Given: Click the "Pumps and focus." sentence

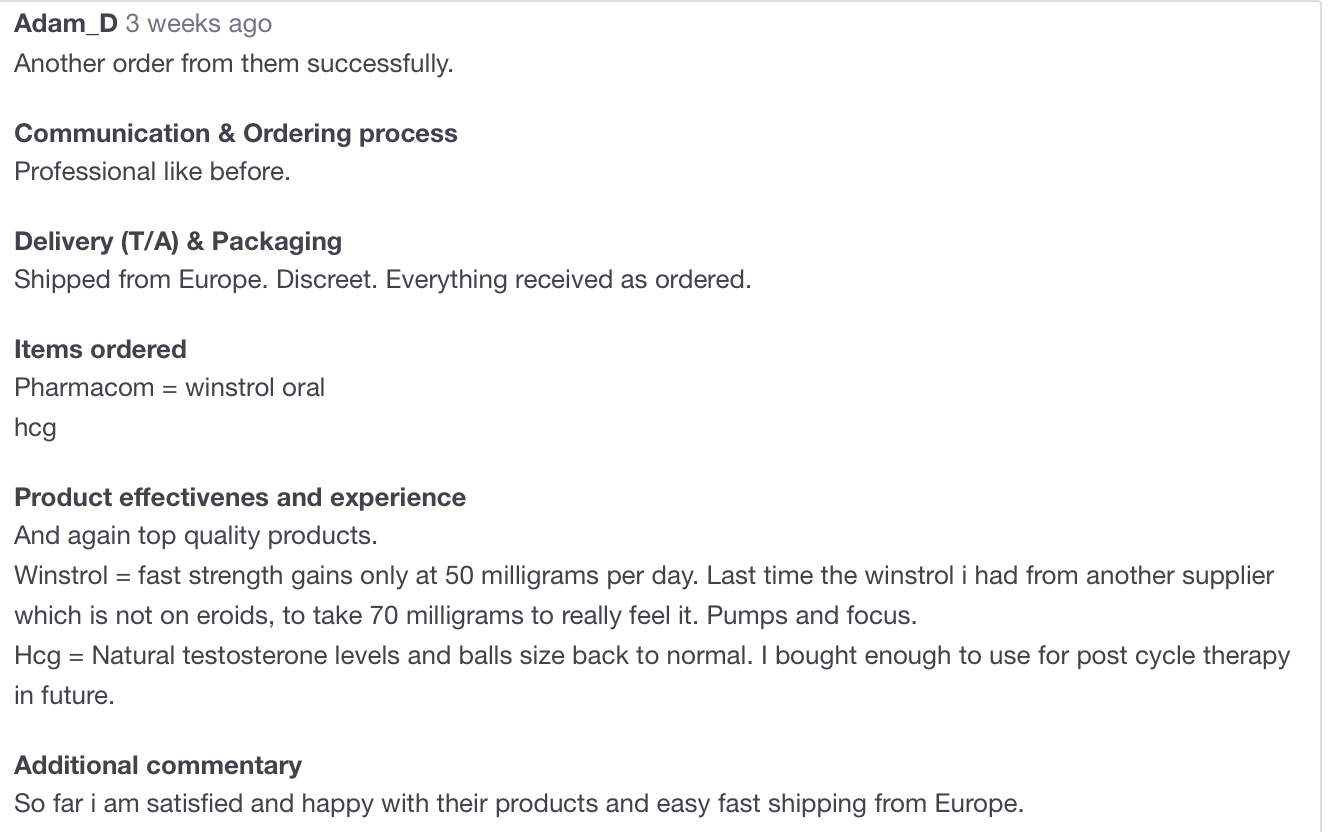Looking at the screenshot, I should point(811,616).
